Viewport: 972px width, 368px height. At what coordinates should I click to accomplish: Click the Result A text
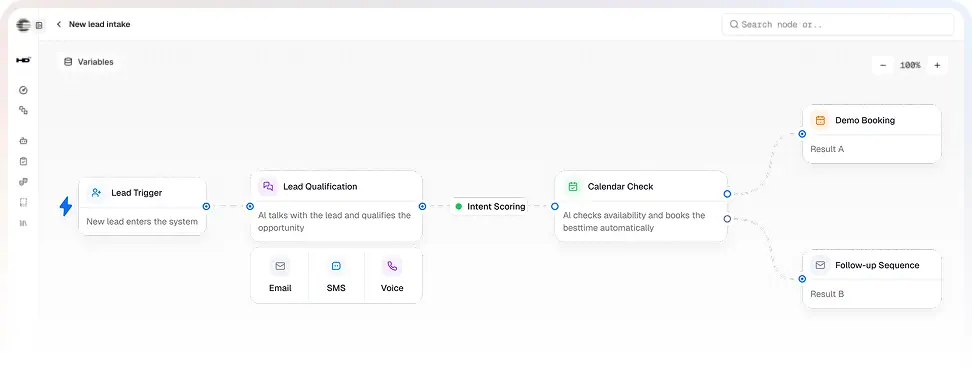[827, 149]
